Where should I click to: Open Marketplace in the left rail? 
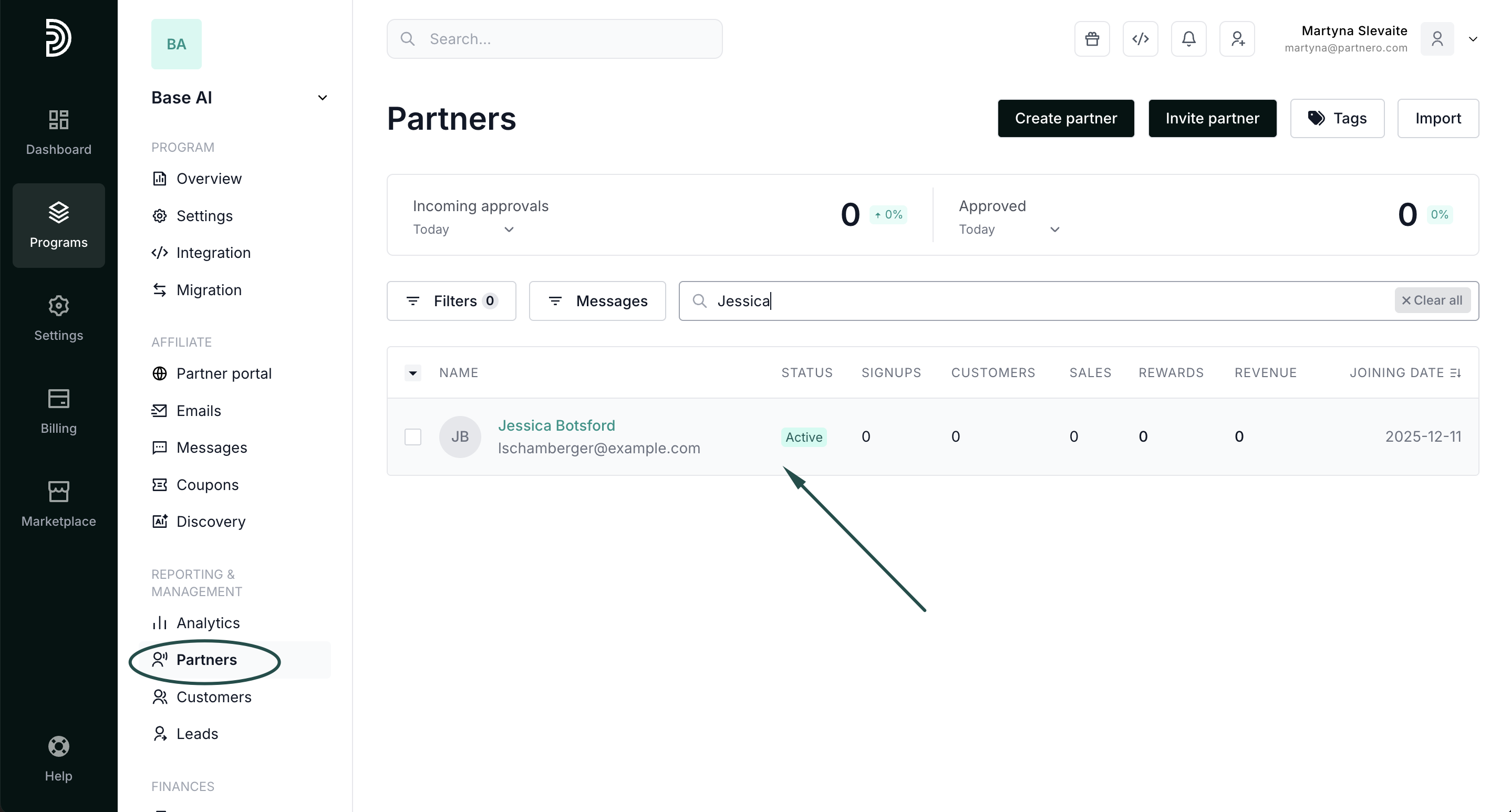point(59,504)
